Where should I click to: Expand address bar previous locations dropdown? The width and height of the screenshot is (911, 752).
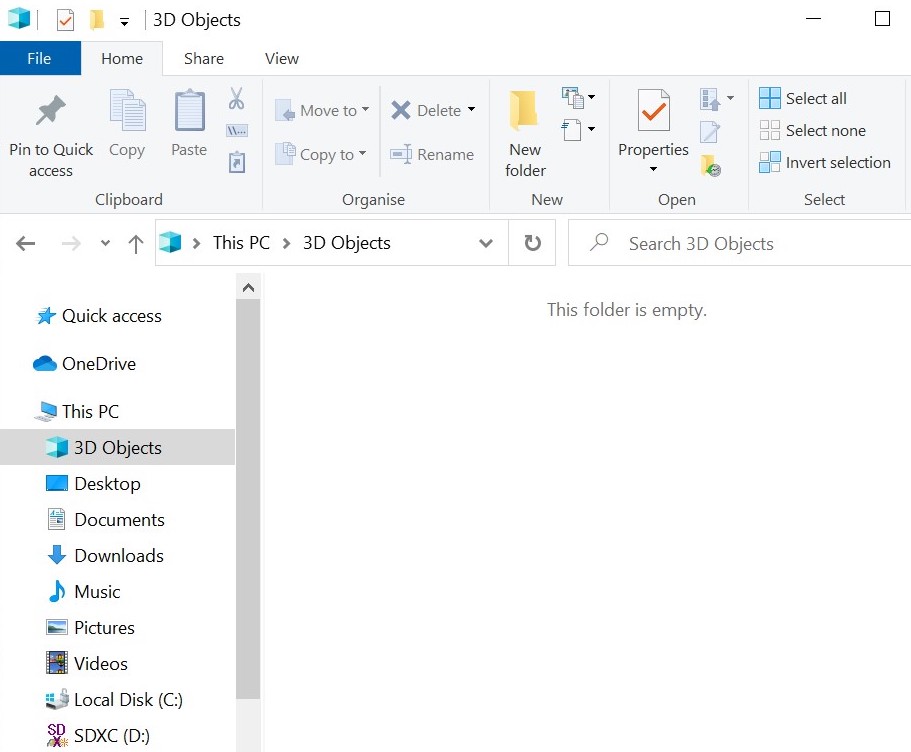click(486, 243)
